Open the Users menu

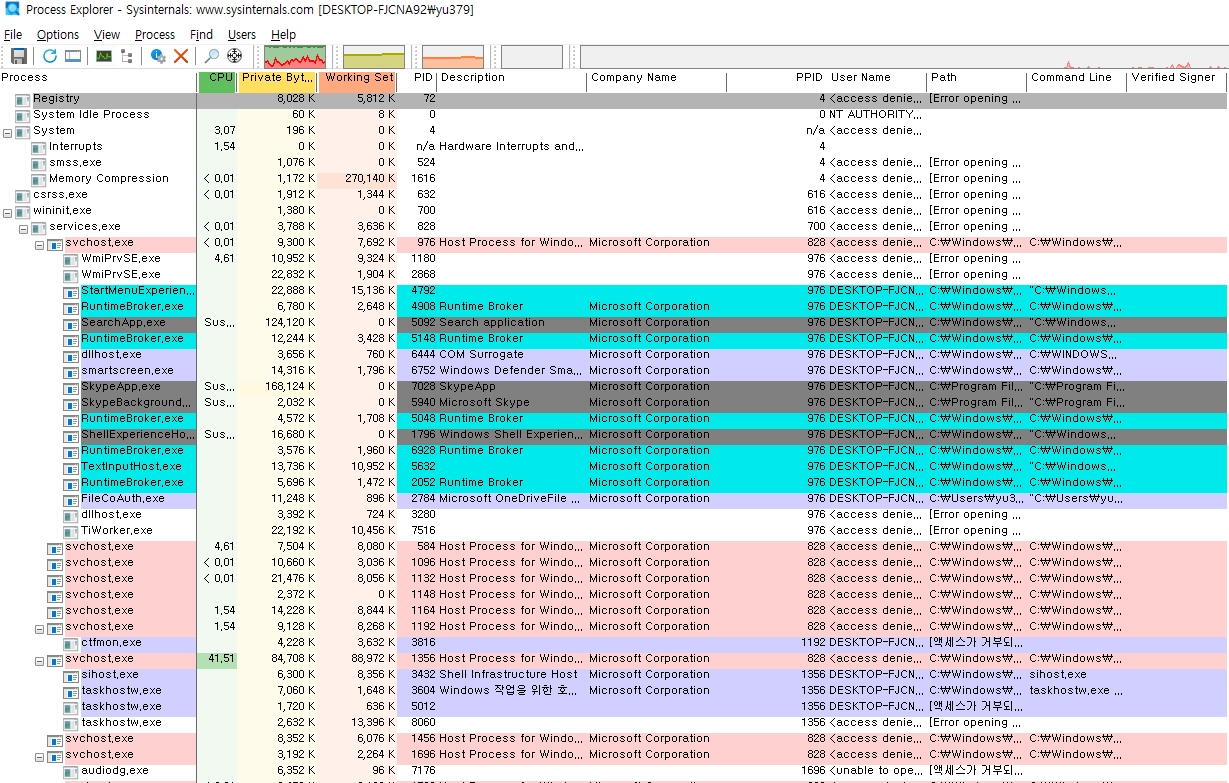pos(242,35)
